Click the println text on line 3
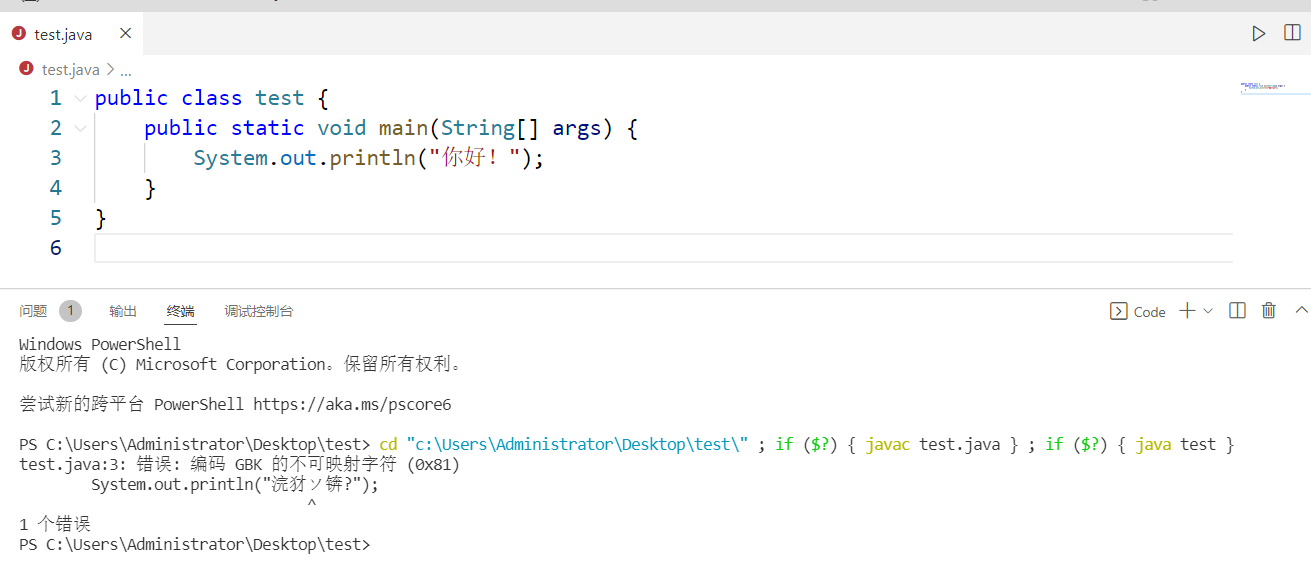 pos(373,158)
